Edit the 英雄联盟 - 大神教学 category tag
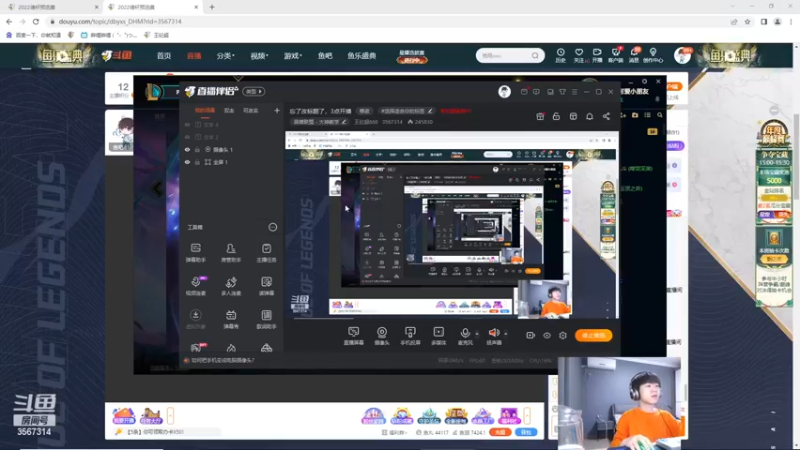 [320, 122]
